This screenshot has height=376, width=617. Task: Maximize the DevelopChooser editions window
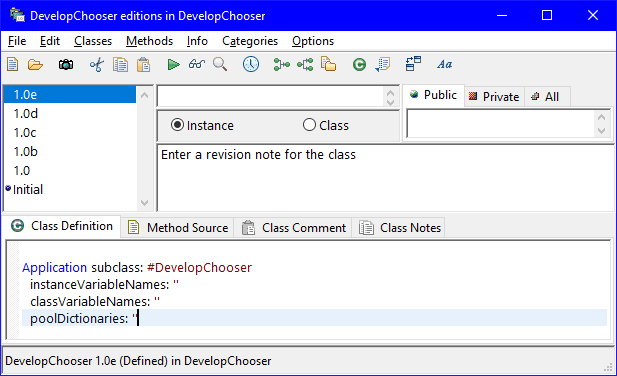pyautogui.click(x=547, y=15)
